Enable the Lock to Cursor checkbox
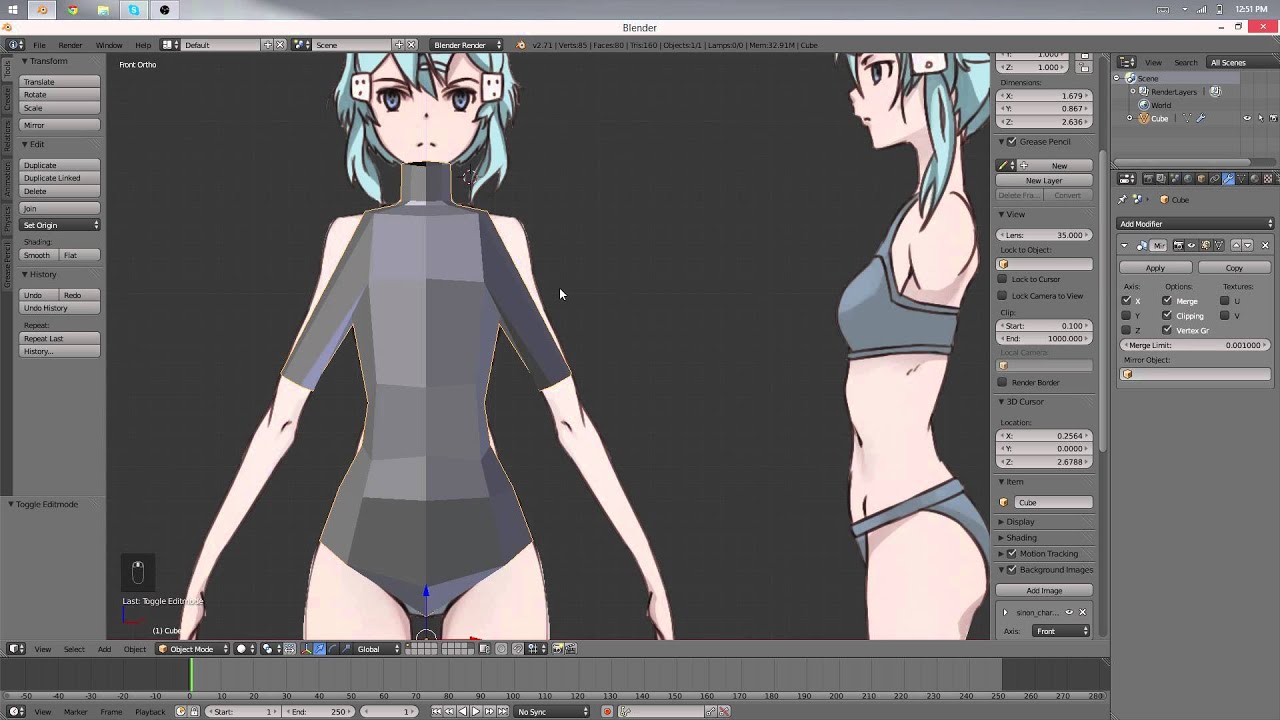 coord(1003,279)
